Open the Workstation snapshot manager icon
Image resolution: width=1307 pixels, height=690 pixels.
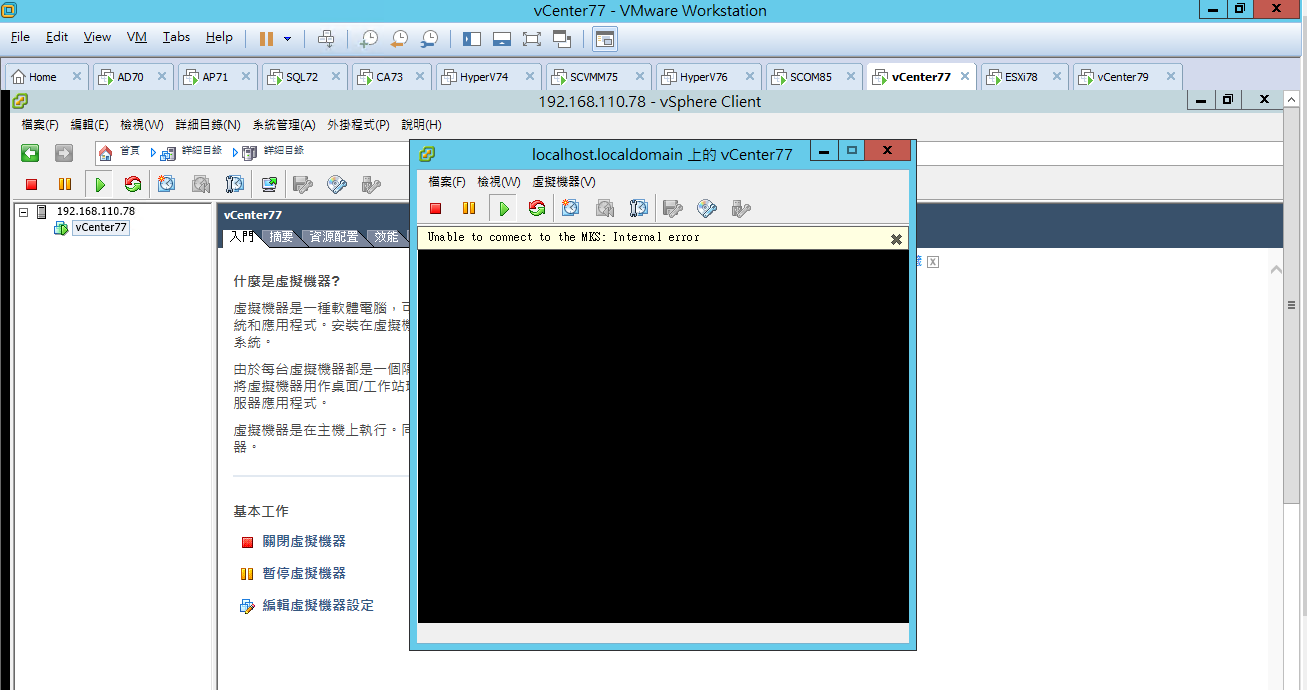point(429,38)
